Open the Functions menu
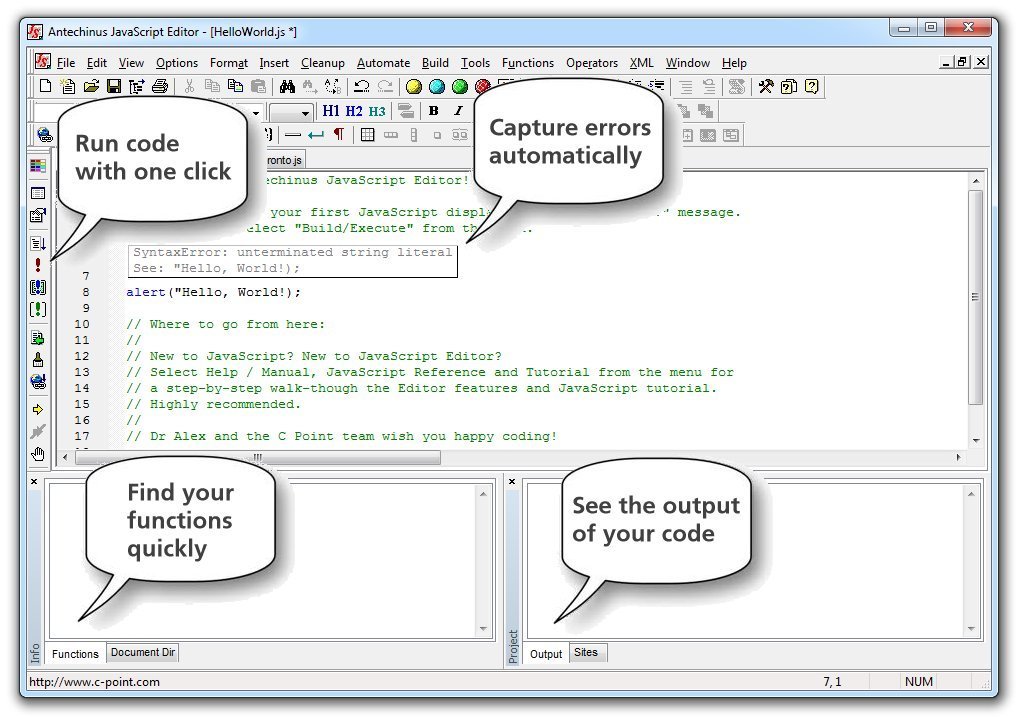The height and width of the screenshot is (718, 1024). tap(528, 63)
